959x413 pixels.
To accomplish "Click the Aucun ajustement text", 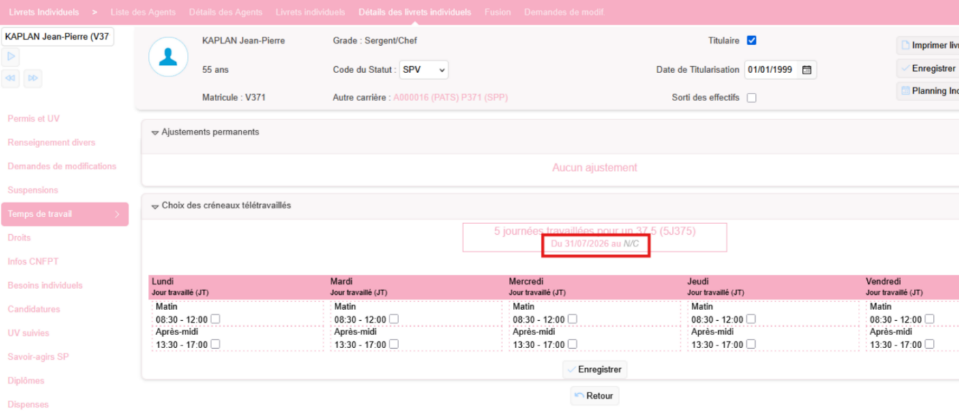I will 594,168.
